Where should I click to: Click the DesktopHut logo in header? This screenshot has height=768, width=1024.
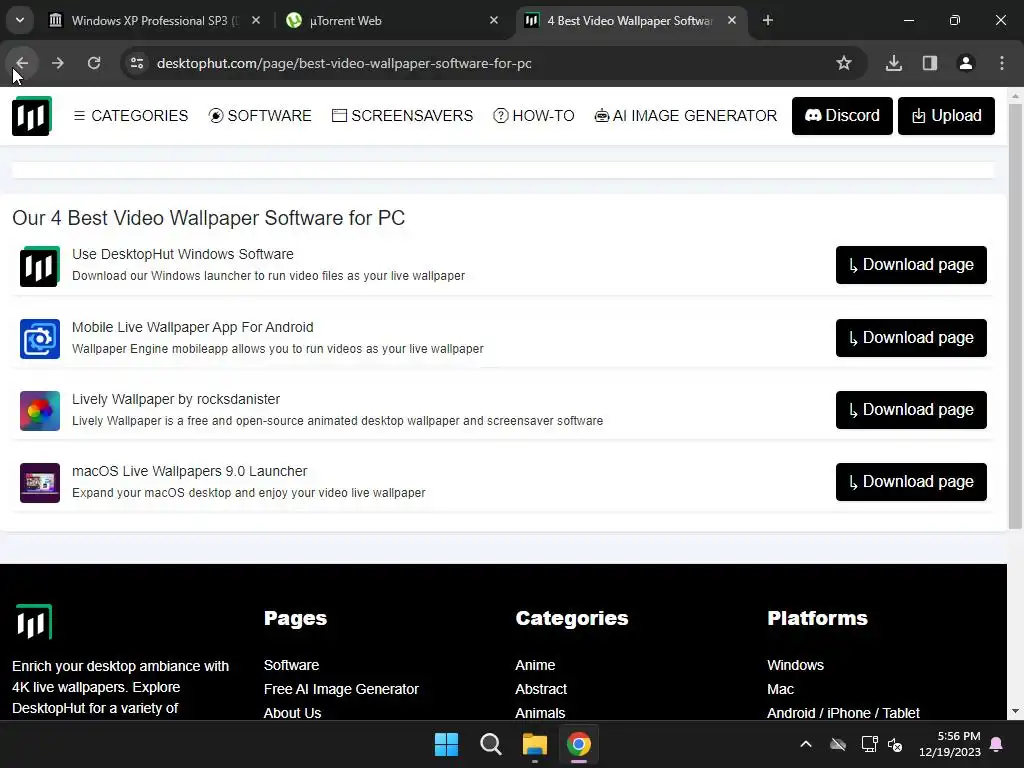31,116
